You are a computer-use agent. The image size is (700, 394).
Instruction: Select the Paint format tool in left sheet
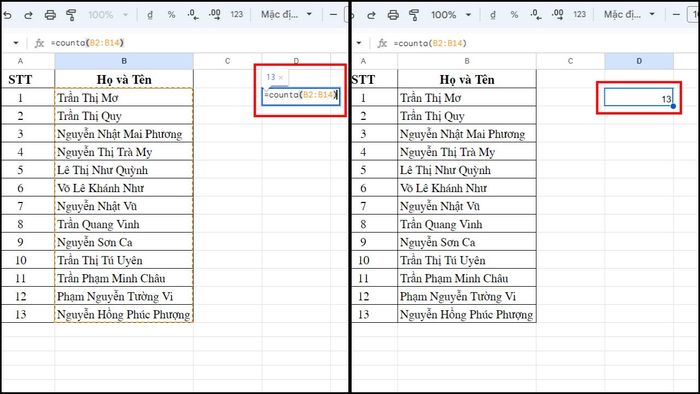[71, 15]
